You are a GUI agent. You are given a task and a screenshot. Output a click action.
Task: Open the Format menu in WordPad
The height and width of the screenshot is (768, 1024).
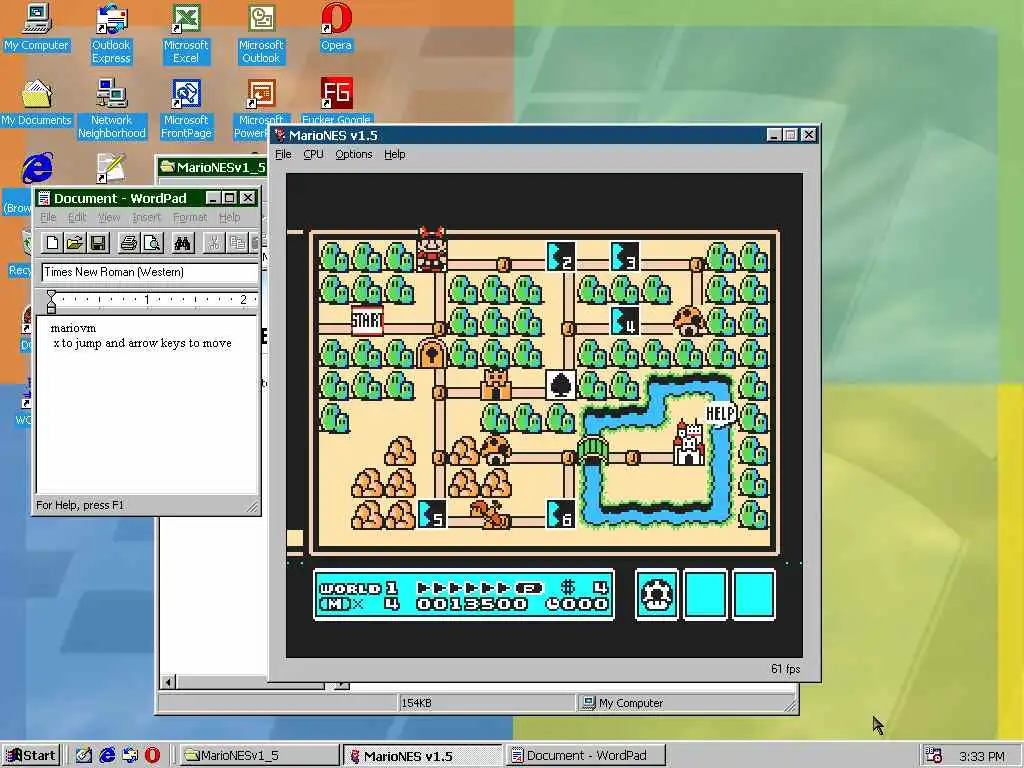pos(190,217)
